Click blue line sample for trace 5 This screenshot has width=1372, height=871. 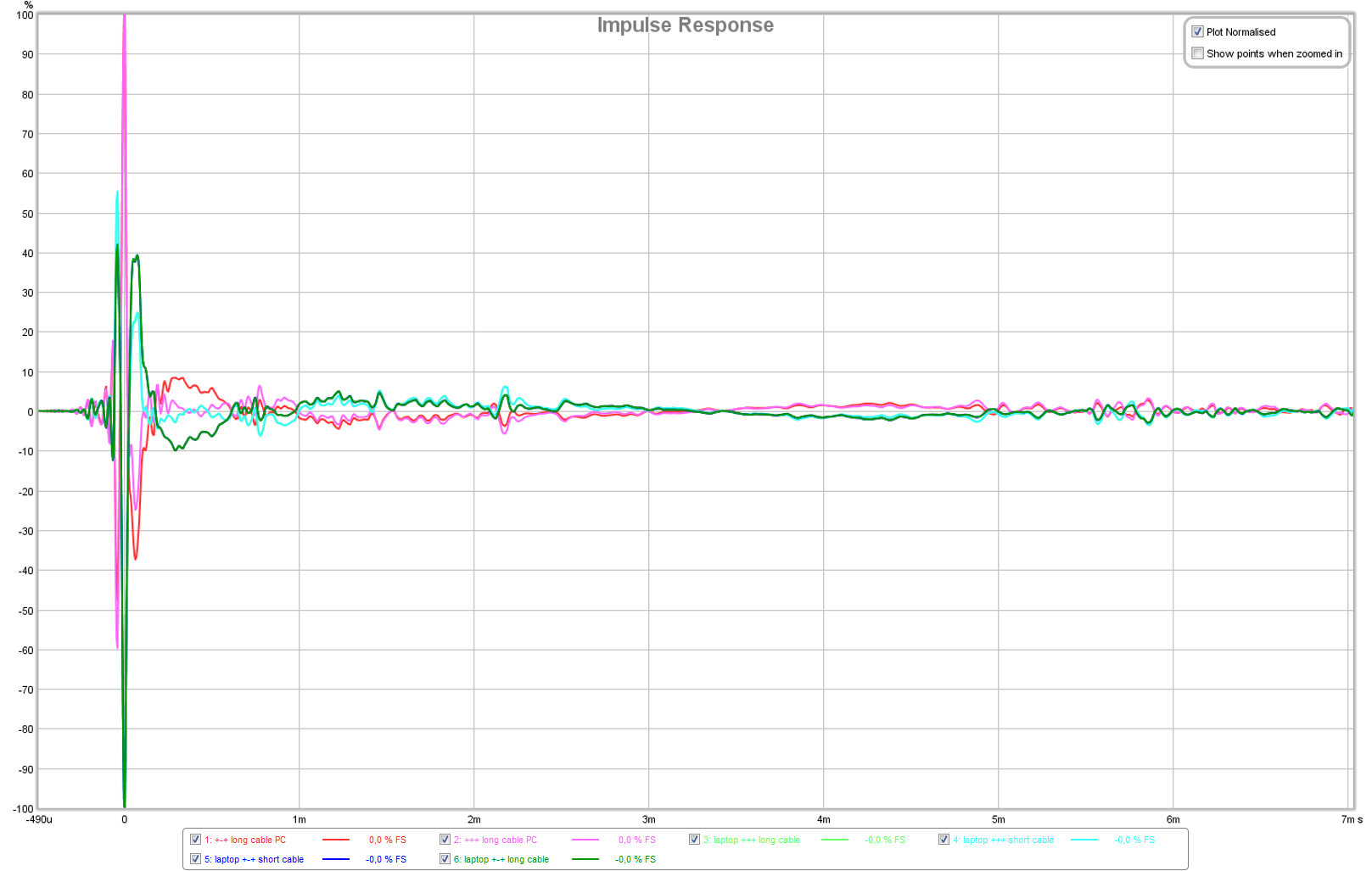(336, 859)
